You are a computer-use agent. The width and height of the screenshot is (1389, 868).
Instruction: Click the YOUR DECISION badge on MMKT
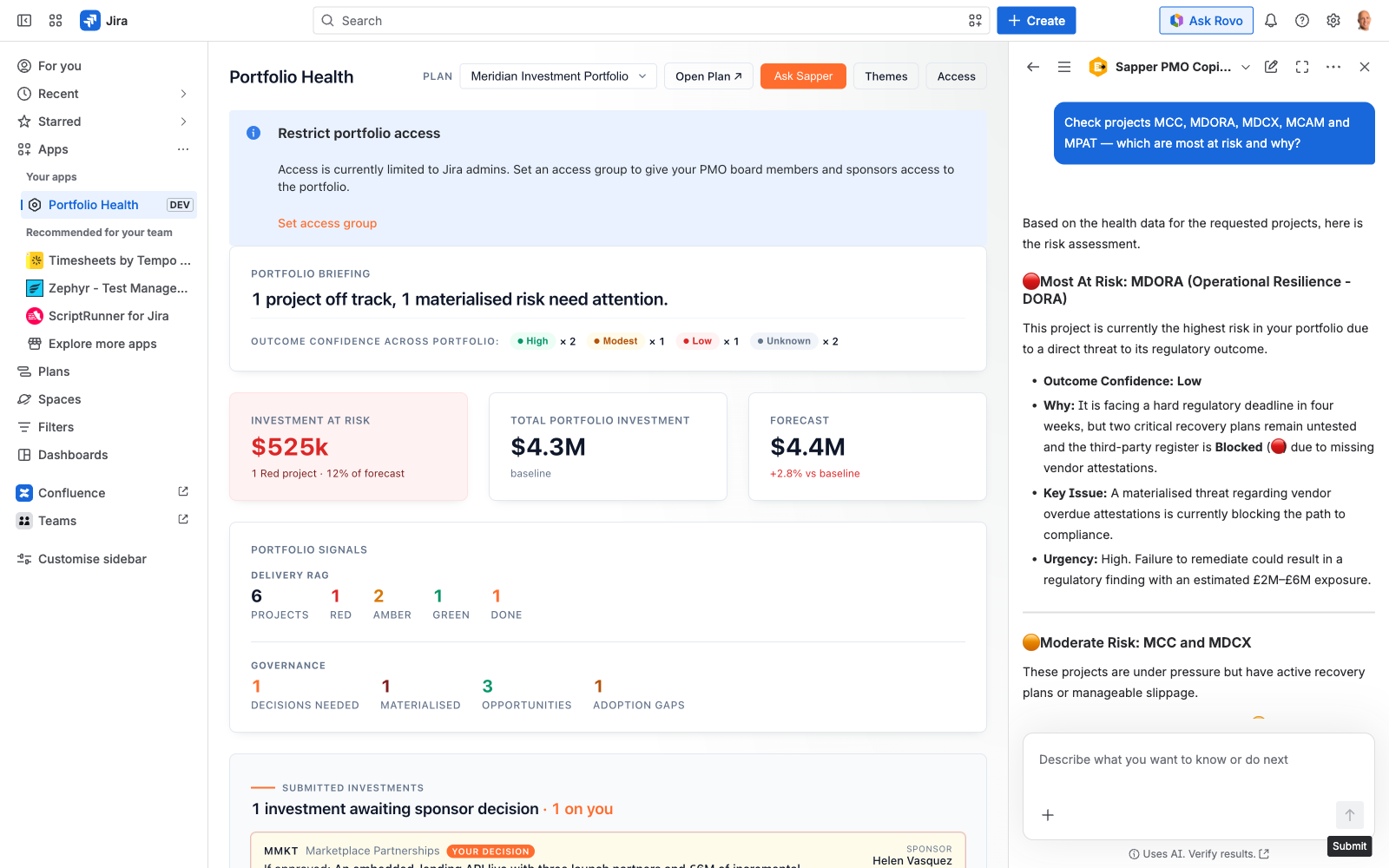490,852
